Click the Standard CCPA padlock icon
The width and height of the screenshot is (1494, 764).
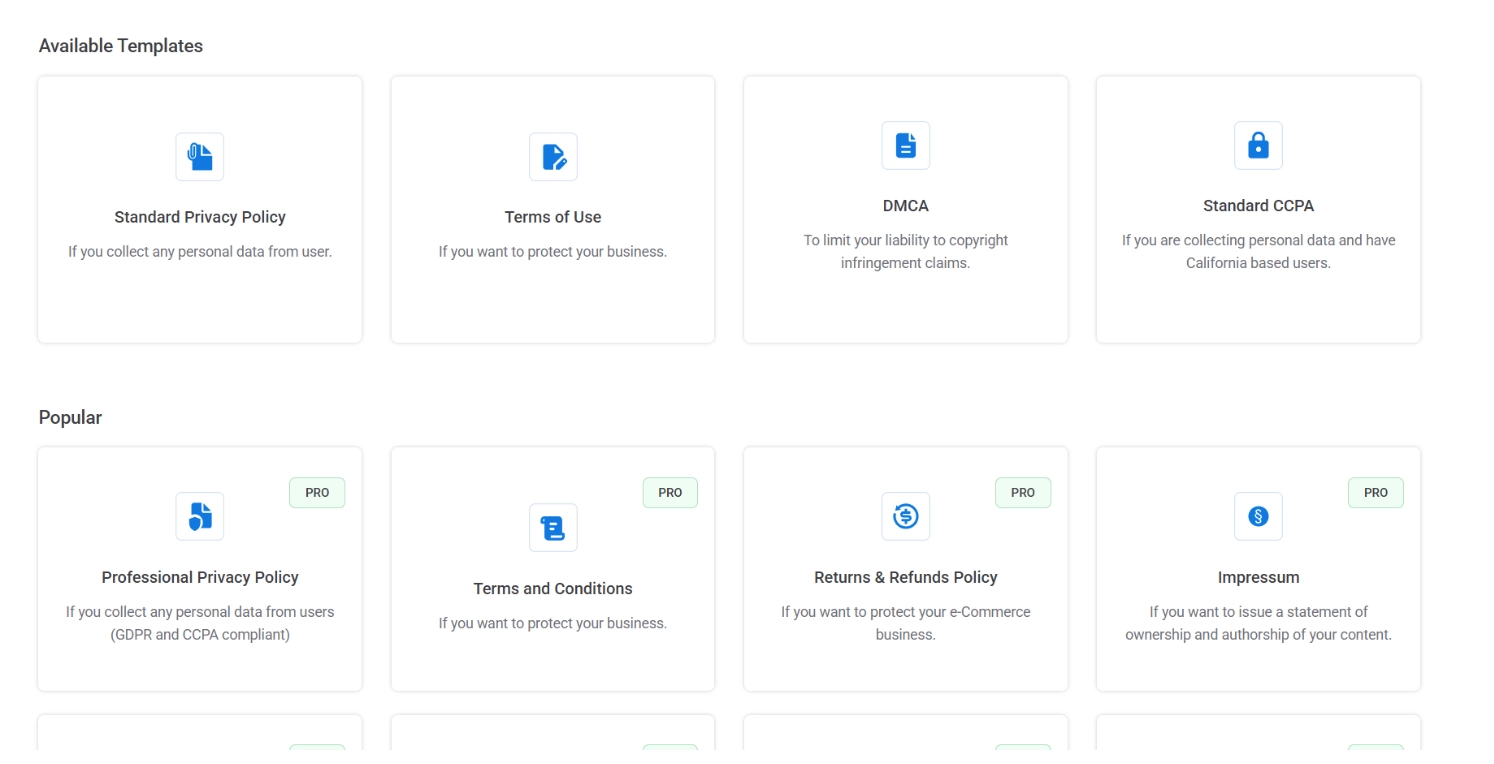[1258, 145]
